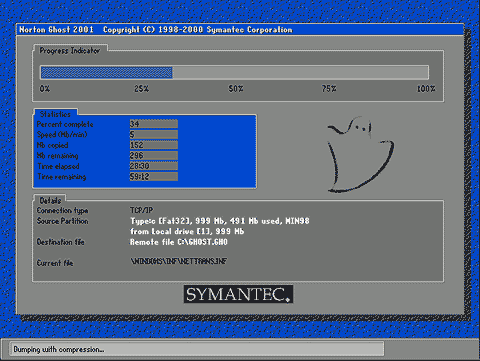Click the Mb remaining label
The height and width of the screenshot is (361, 480).
57,156
